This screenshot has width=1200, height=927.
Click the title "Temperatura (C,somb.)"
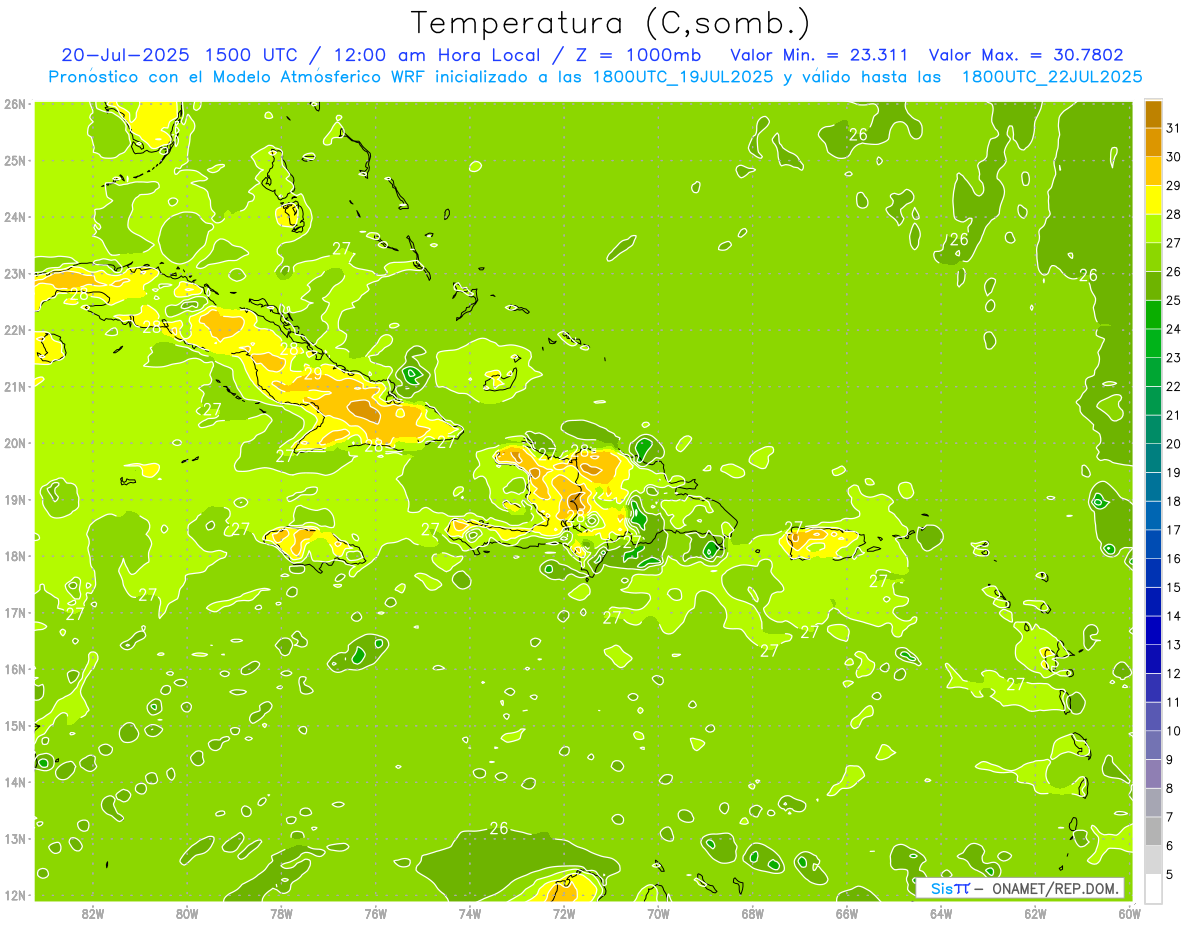click(611, 23)
